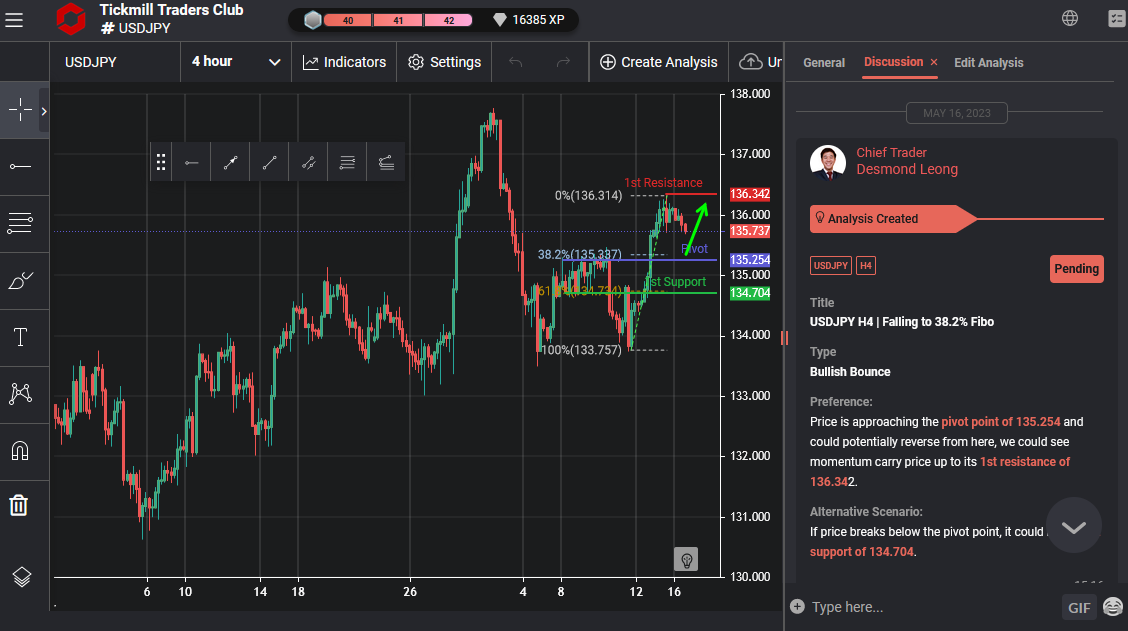This screenshot has width=1128, height=631.
Task: Click the Pending status button
Action: tap(1076, 269)
